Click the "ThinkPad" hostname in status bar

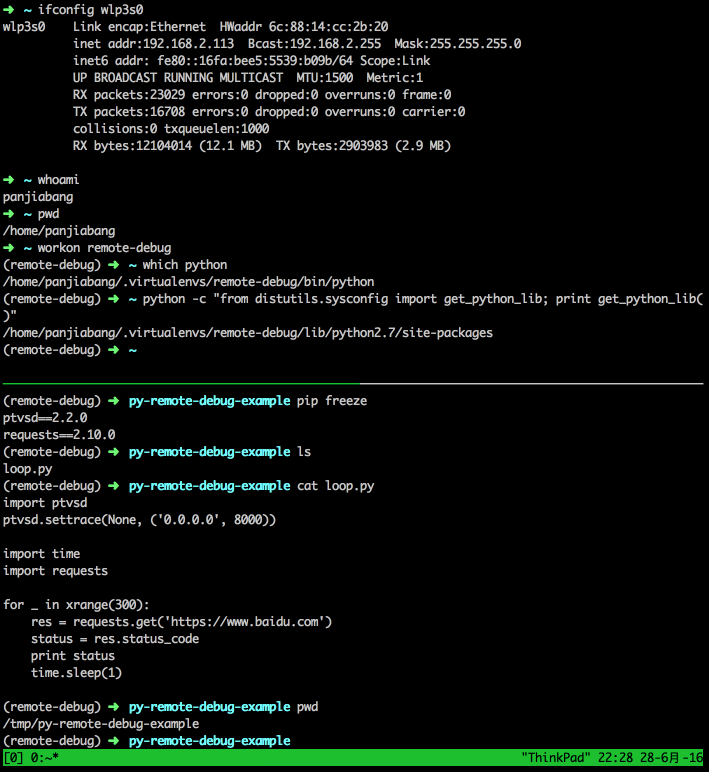[x=556, y=758]
